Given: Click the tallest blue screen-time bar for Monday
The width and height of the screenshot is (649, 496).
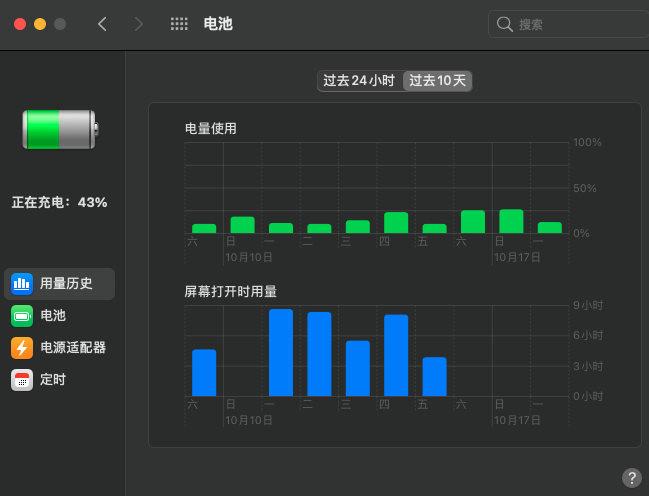Looking at the screenshot, I should (x=281, y=353).
